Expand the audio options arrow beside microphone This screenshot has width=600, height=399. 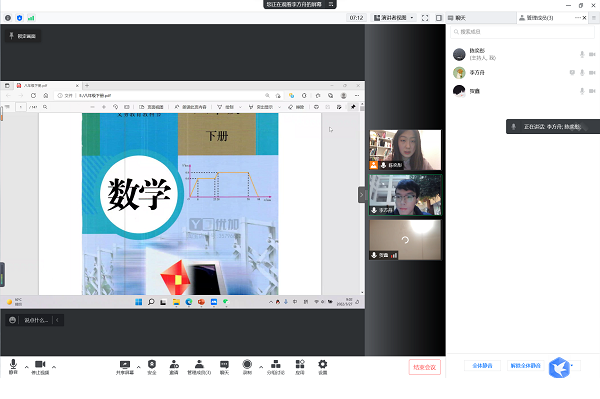(x=26, y=367)
